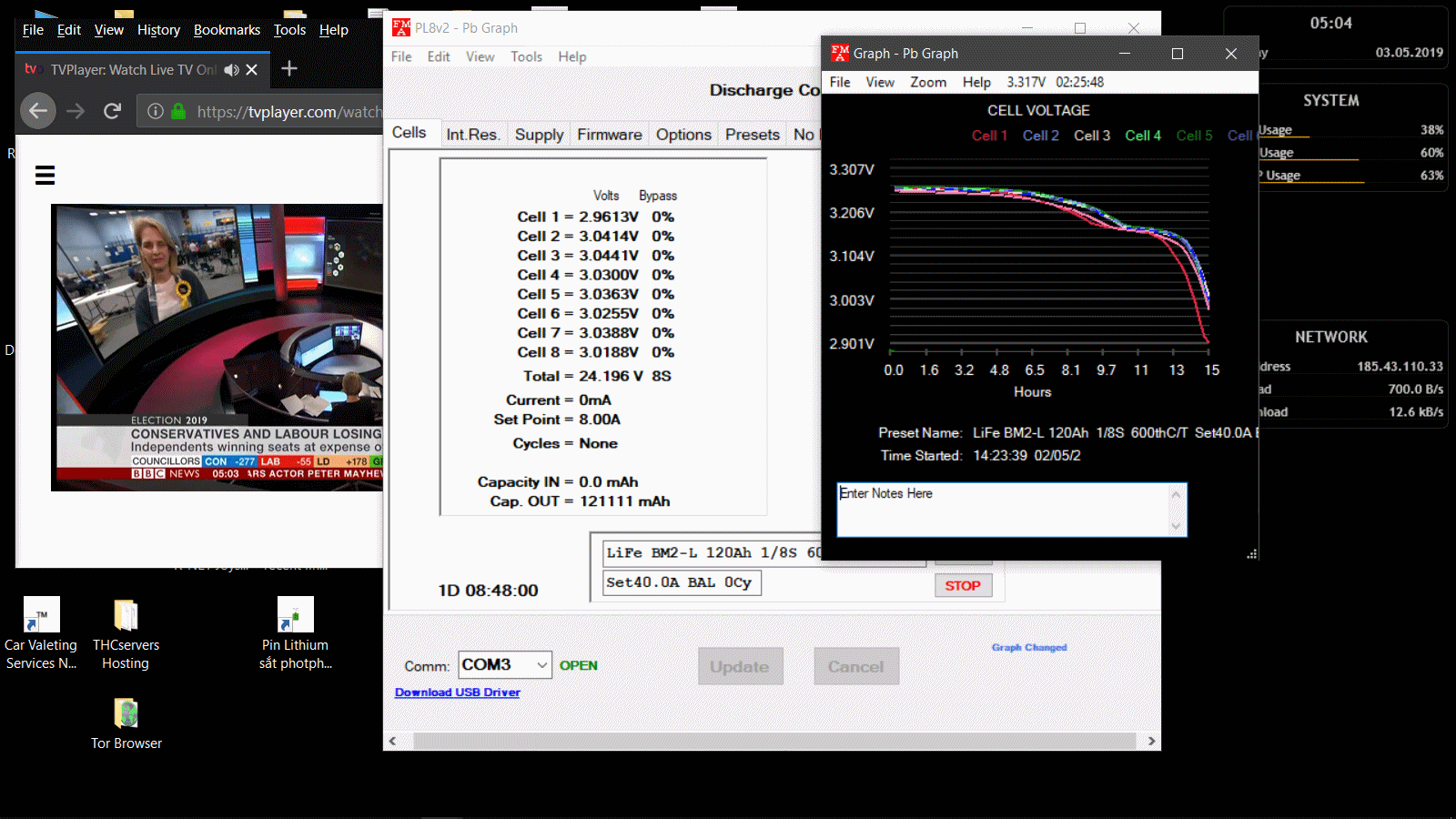Toggle Cell 4 trace in graph legend
Screen dimensions: 1456x819
point(1143,136)
